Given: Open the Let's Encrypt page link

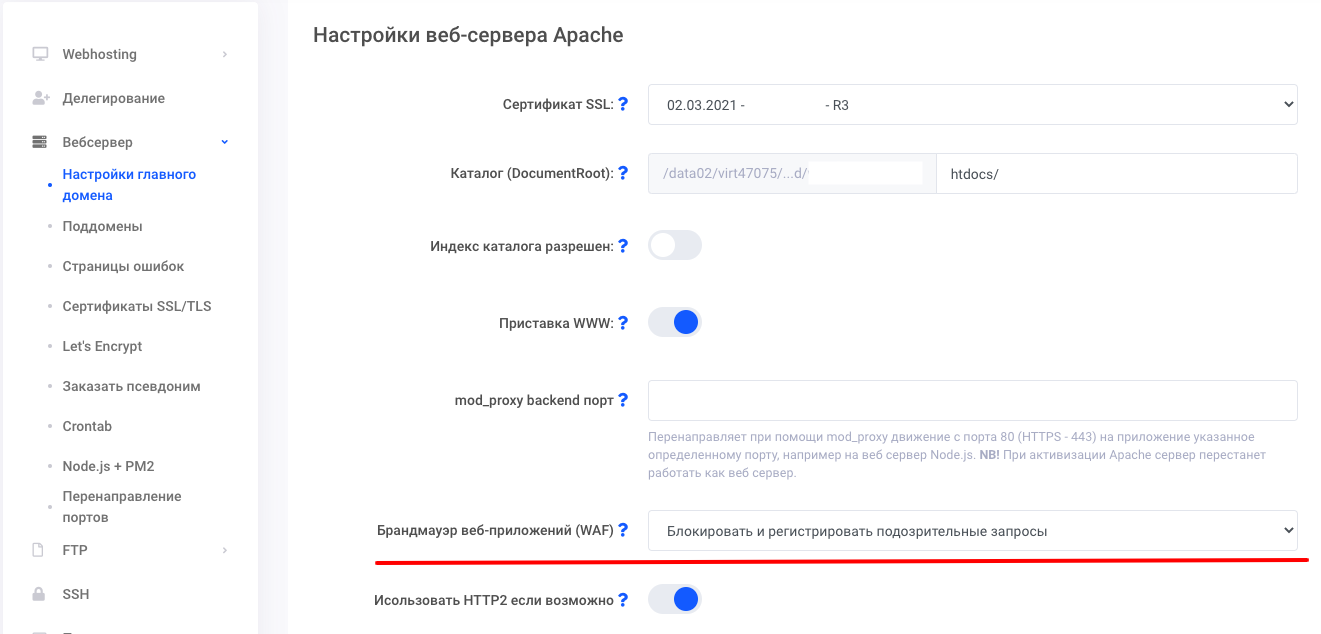Looking at the screenshot, I should (102, 346).
